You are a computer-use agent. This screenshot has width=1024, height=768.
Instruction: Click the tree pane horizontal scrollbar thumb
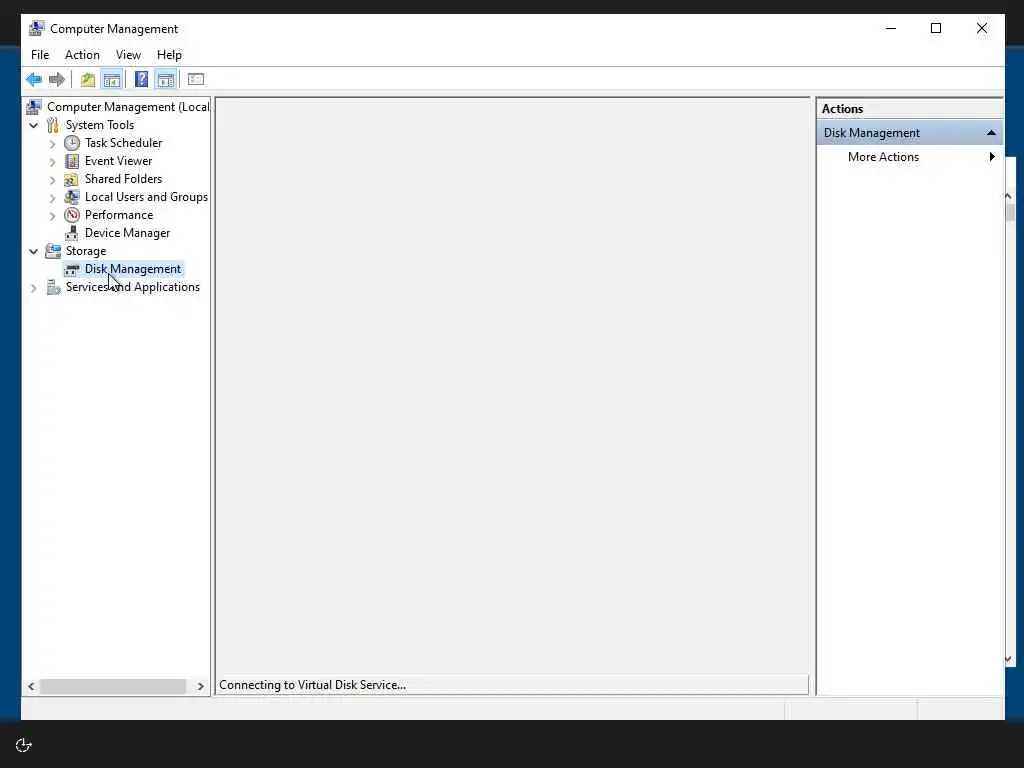tap(113, 686)
